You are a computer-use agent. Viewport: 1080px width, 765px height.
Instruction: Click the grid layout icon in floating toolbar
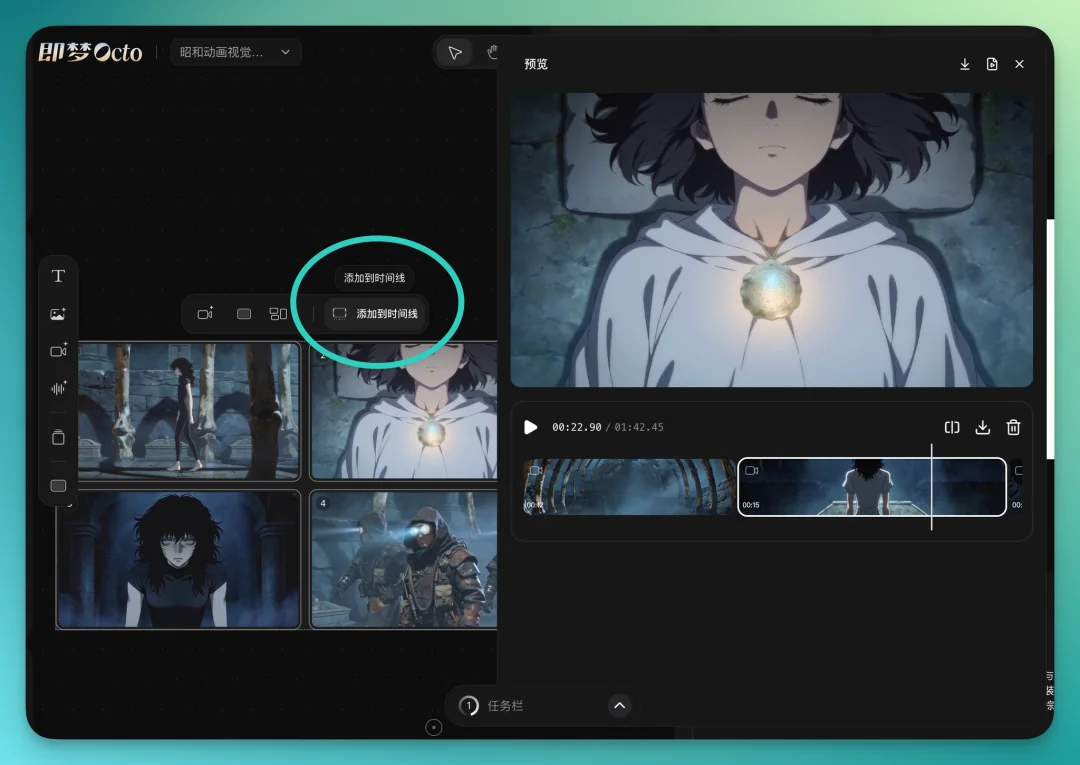(x=278, y=314)
